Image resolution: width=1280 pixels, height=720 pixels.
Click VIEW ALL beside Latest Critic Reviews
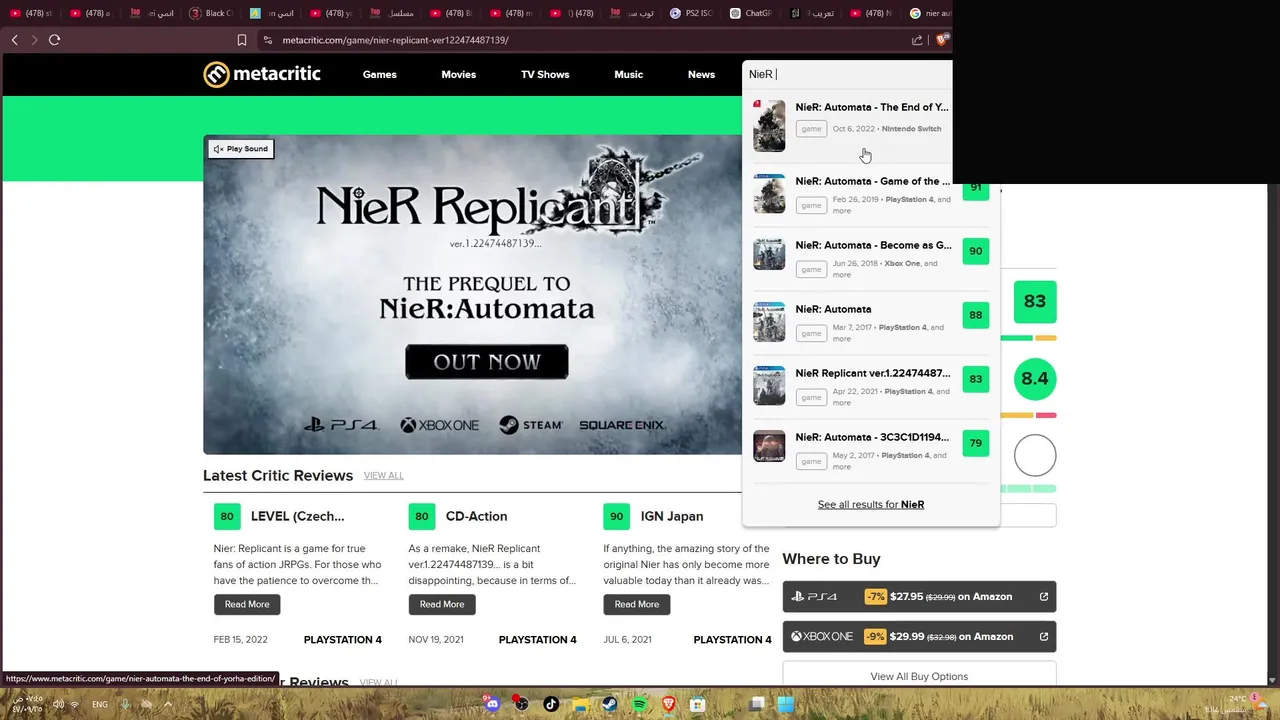(384, 476)
